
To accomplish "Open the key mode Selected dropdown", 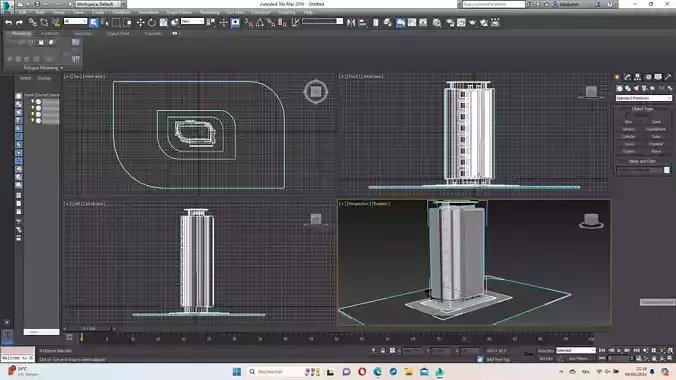I will click(576, 351).
